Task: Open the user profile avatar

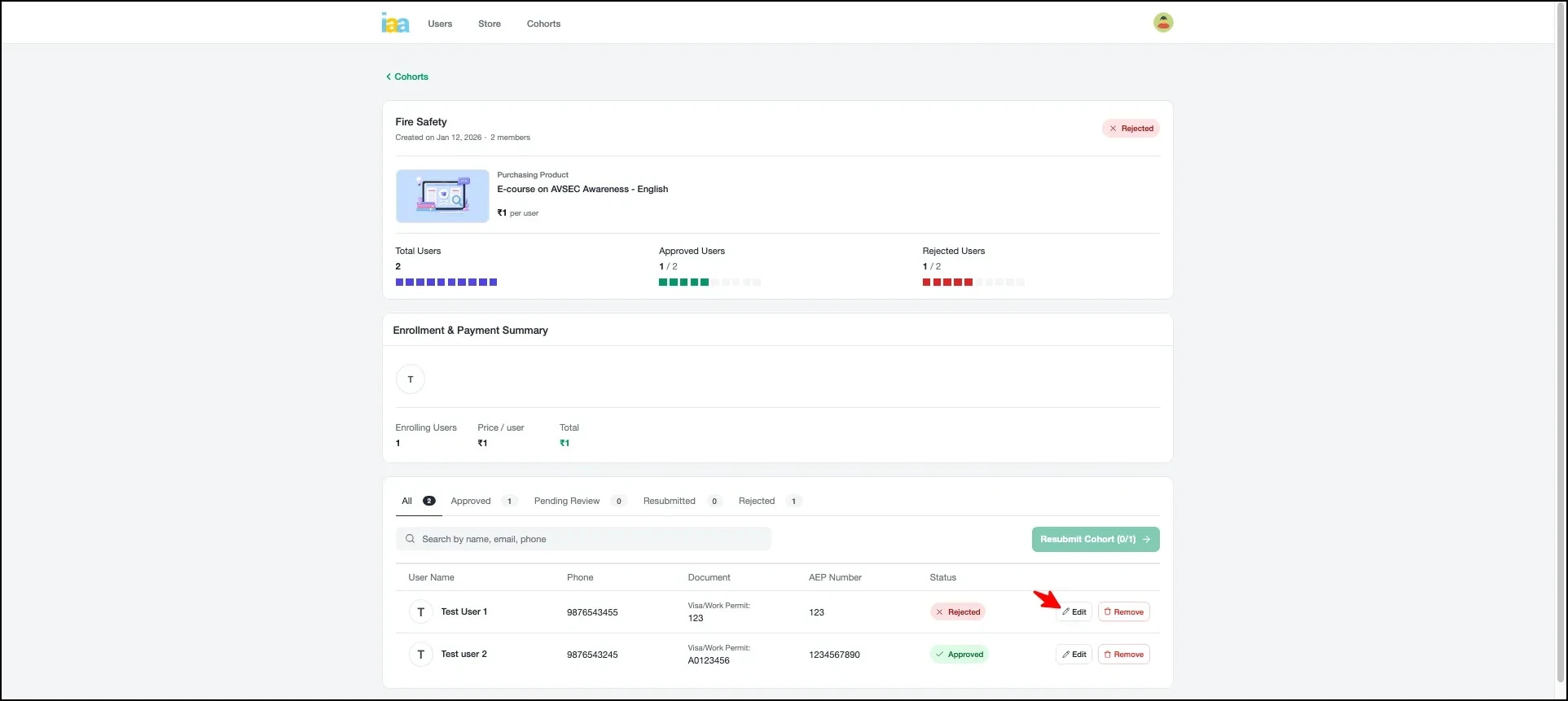Action: click(x=1162, y=23)
